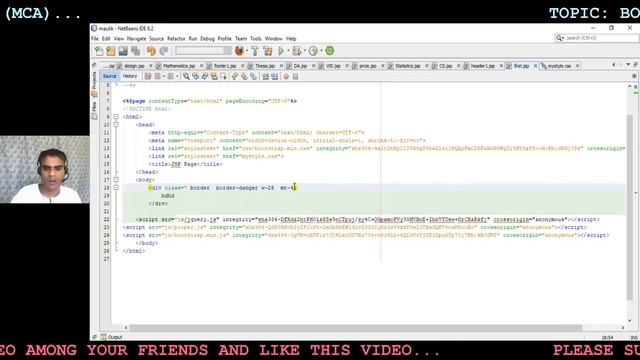Click the green circular apply-changes icon

coord(330,51)
